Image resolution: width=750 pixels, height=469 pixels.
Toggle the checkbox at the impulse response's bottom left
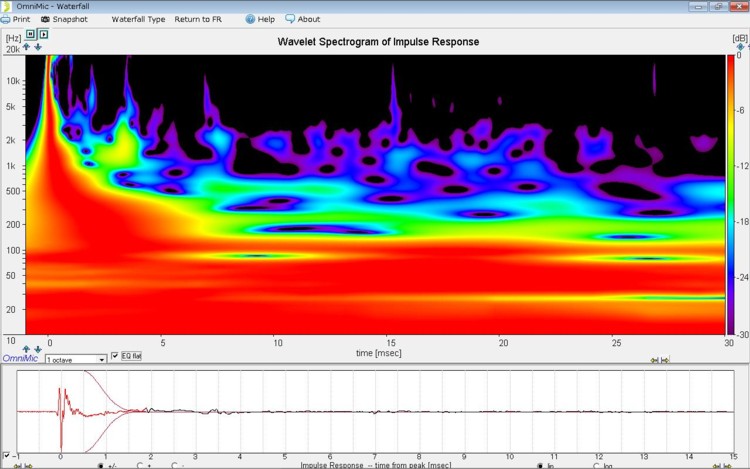[x=6, y=456]
